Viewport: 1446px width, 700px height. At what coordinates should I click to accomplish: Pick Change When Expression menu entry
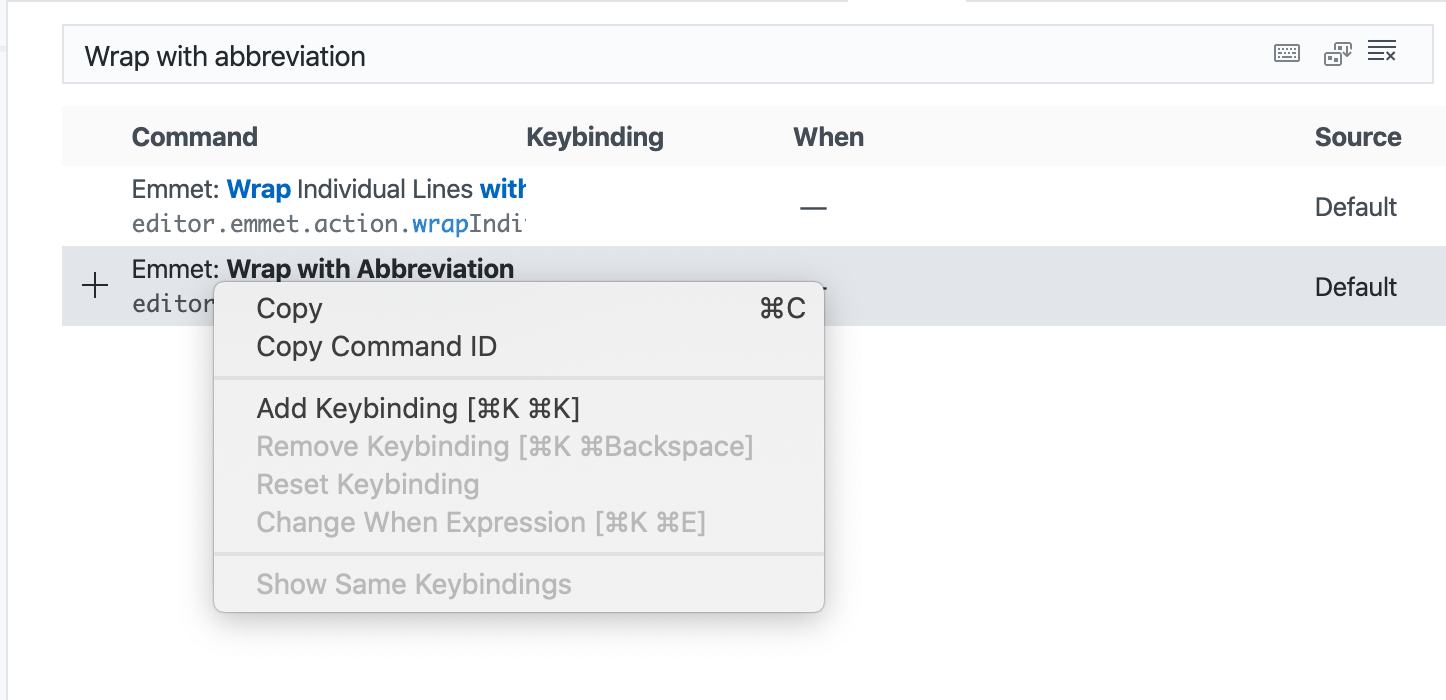point(480,523)
